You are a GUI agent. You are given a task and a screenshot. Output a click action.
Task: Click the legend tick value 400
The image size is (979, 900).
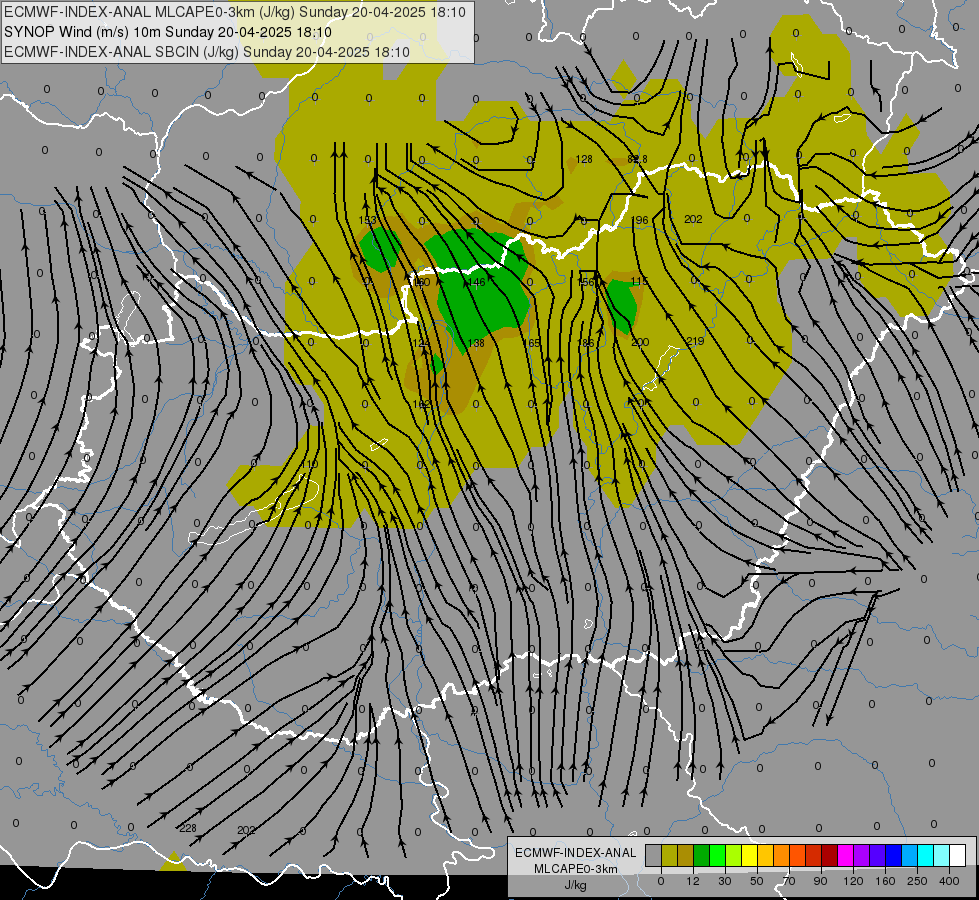pos(949,881)
